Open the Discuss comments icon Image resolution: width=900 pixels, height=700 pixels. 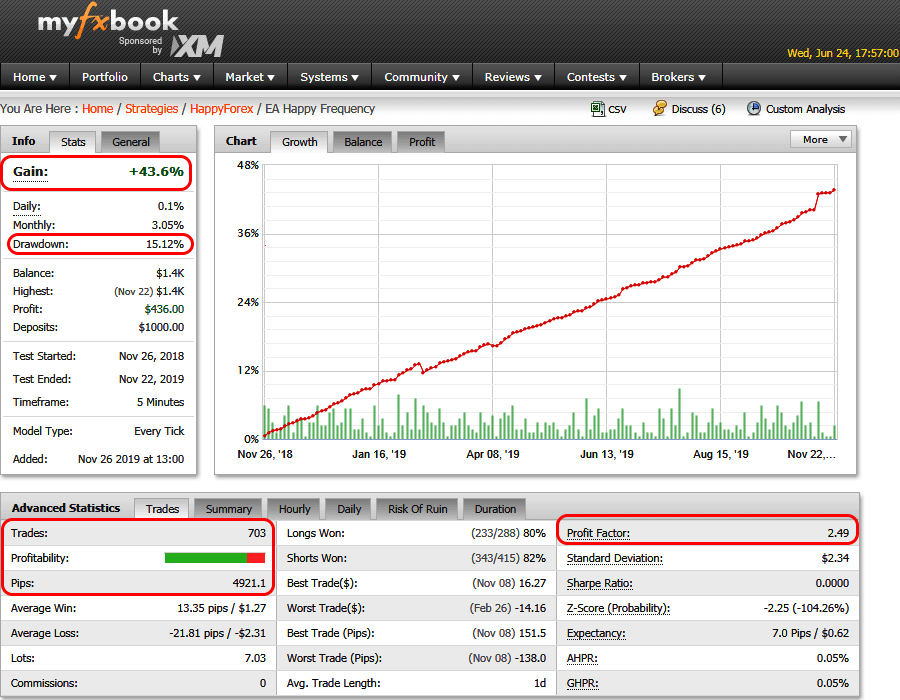pyautogui.click(x=660, y=109)
